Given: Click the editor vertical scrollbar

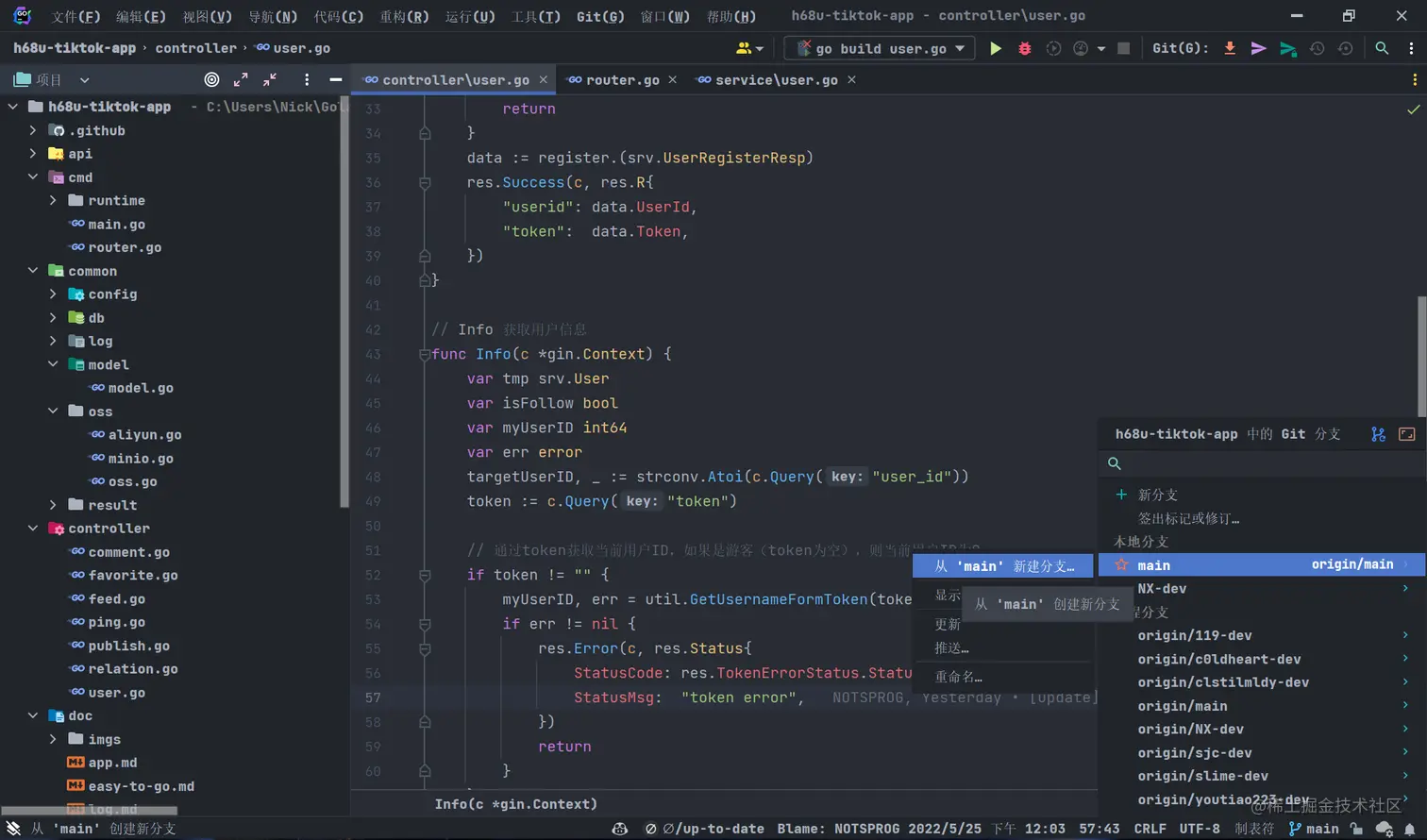Looking at the screenshot, I should click(x=1421, y=357).
